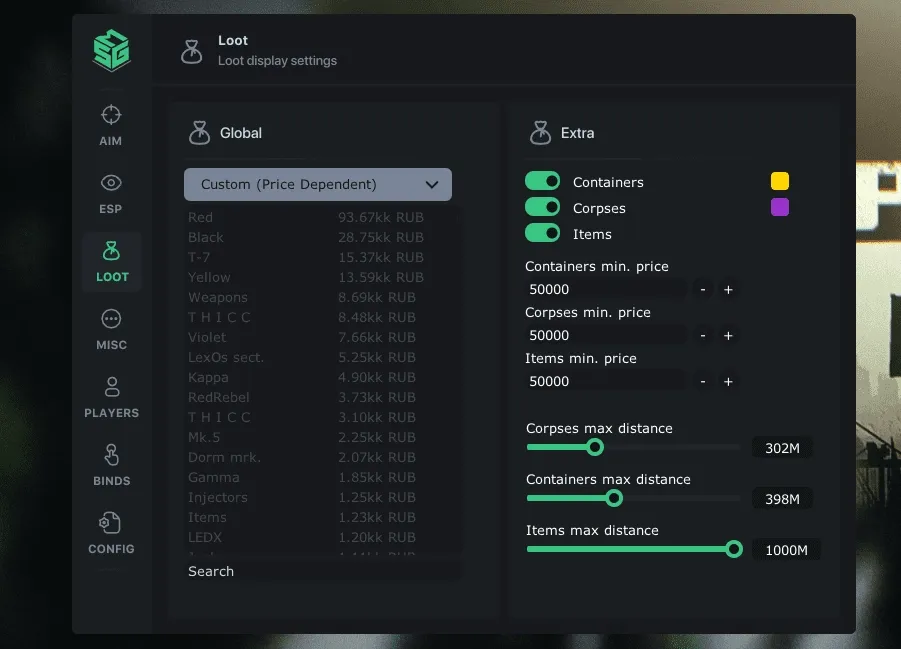Click the green cube logo
Image resolution: width=901 pixels, height=649 pixels.
click(111, 51)
